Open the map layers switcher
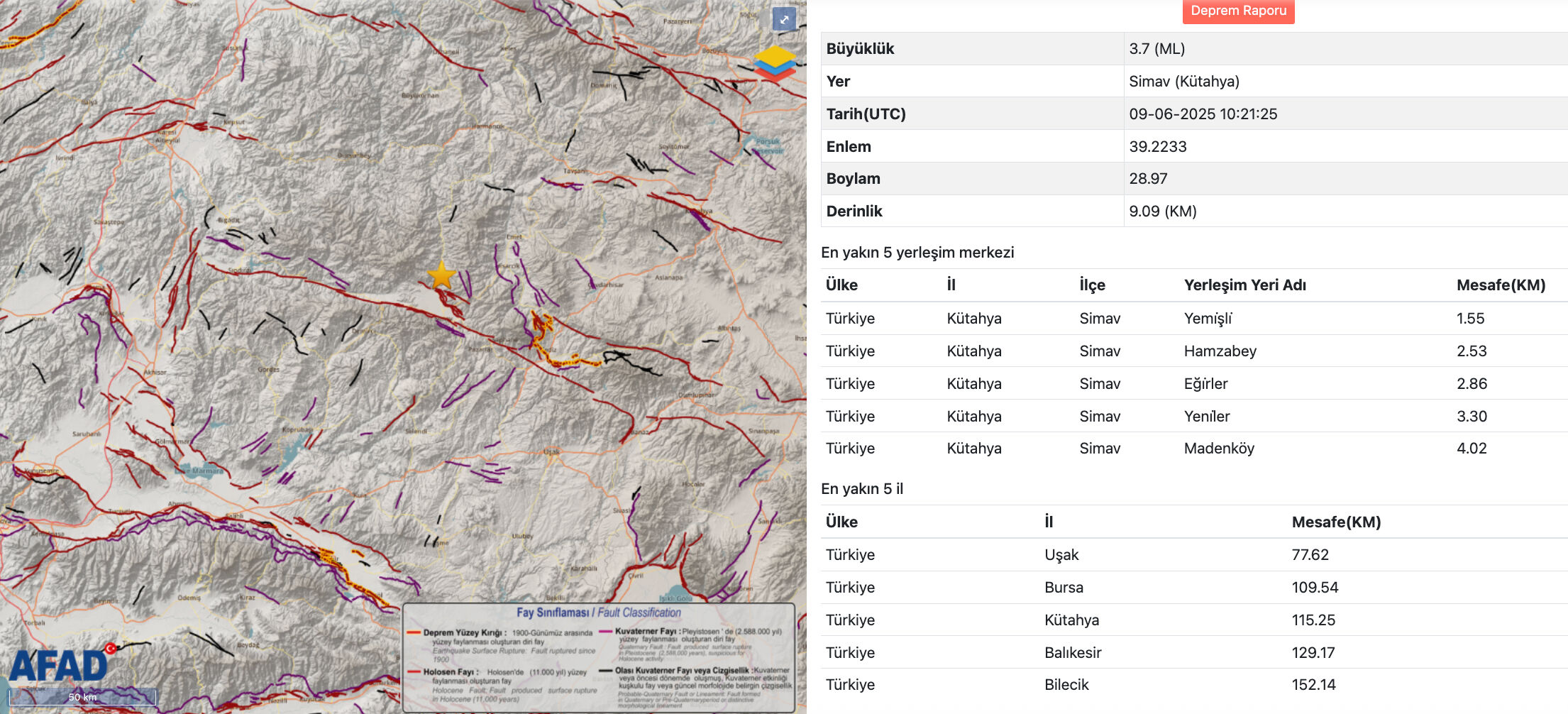The width and height of the screenshot is (1568, 714). (x=775, y=62)
